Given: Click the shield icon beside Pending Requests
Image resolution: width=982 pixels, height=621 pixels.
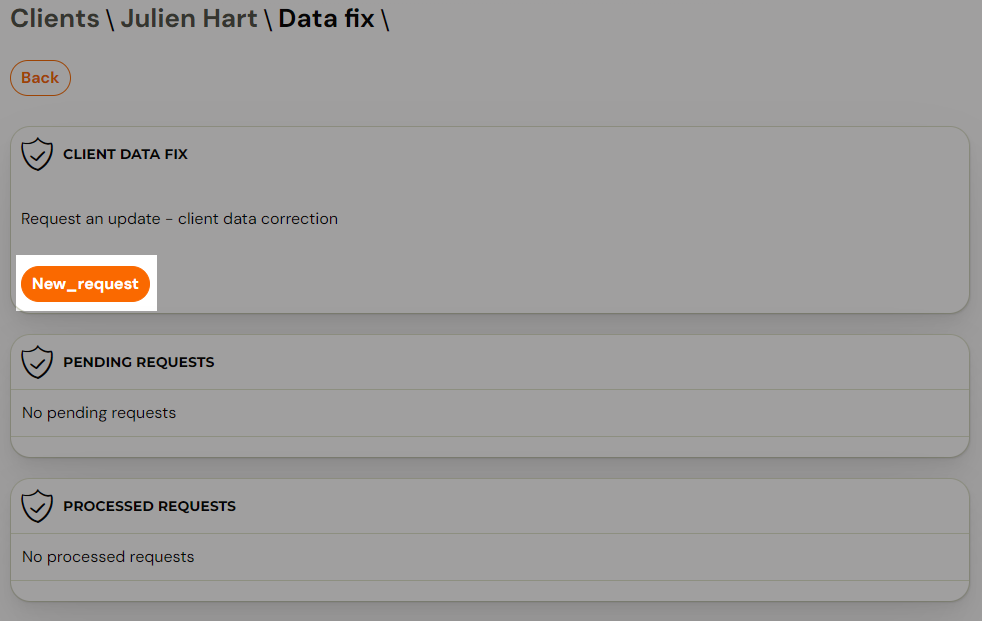Looking at the screenshot, I should [37, 362].
